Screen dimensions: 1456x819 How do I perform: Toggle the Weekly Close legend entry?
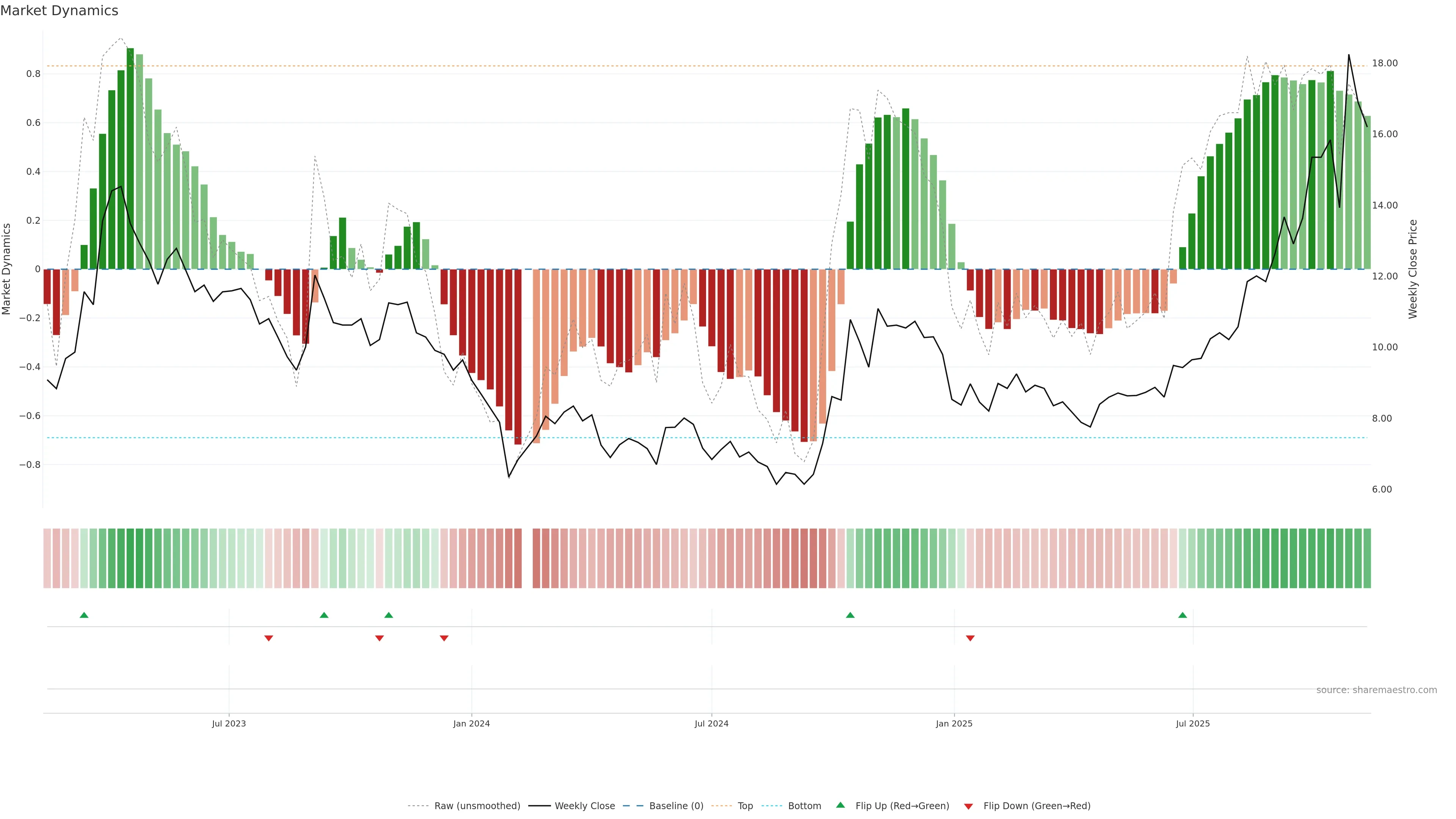tap(584, 805)
